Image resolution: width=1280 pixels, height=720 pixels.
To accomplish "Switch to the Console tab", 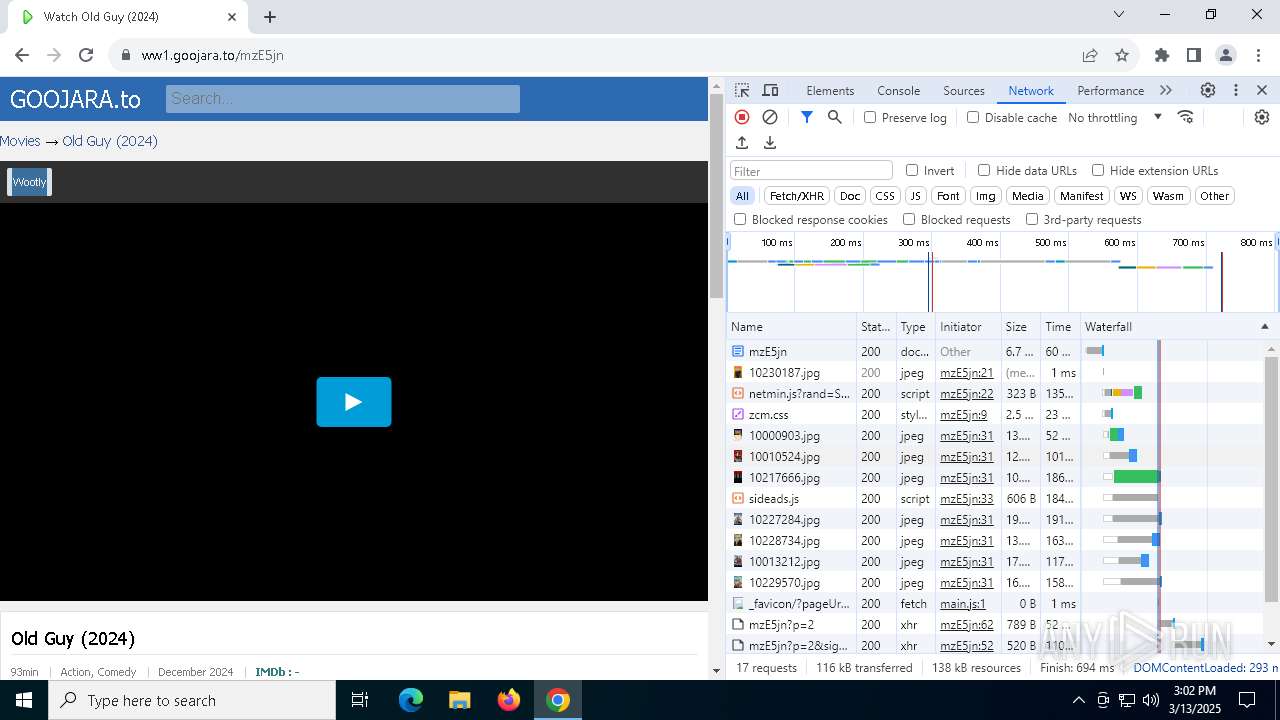I will [x=898, y=90].
